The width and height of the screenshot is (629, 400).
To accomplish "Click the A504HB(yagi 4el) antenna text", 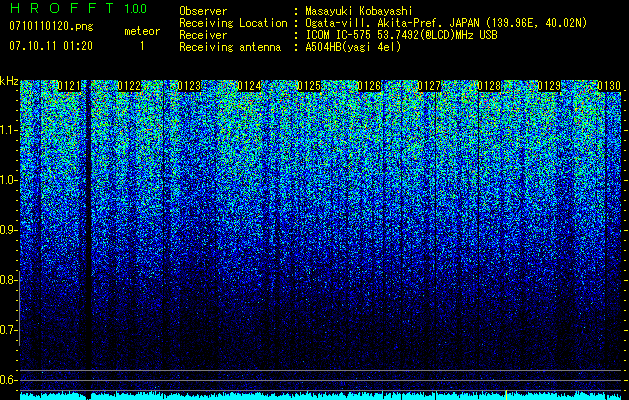I will [353, 47].
